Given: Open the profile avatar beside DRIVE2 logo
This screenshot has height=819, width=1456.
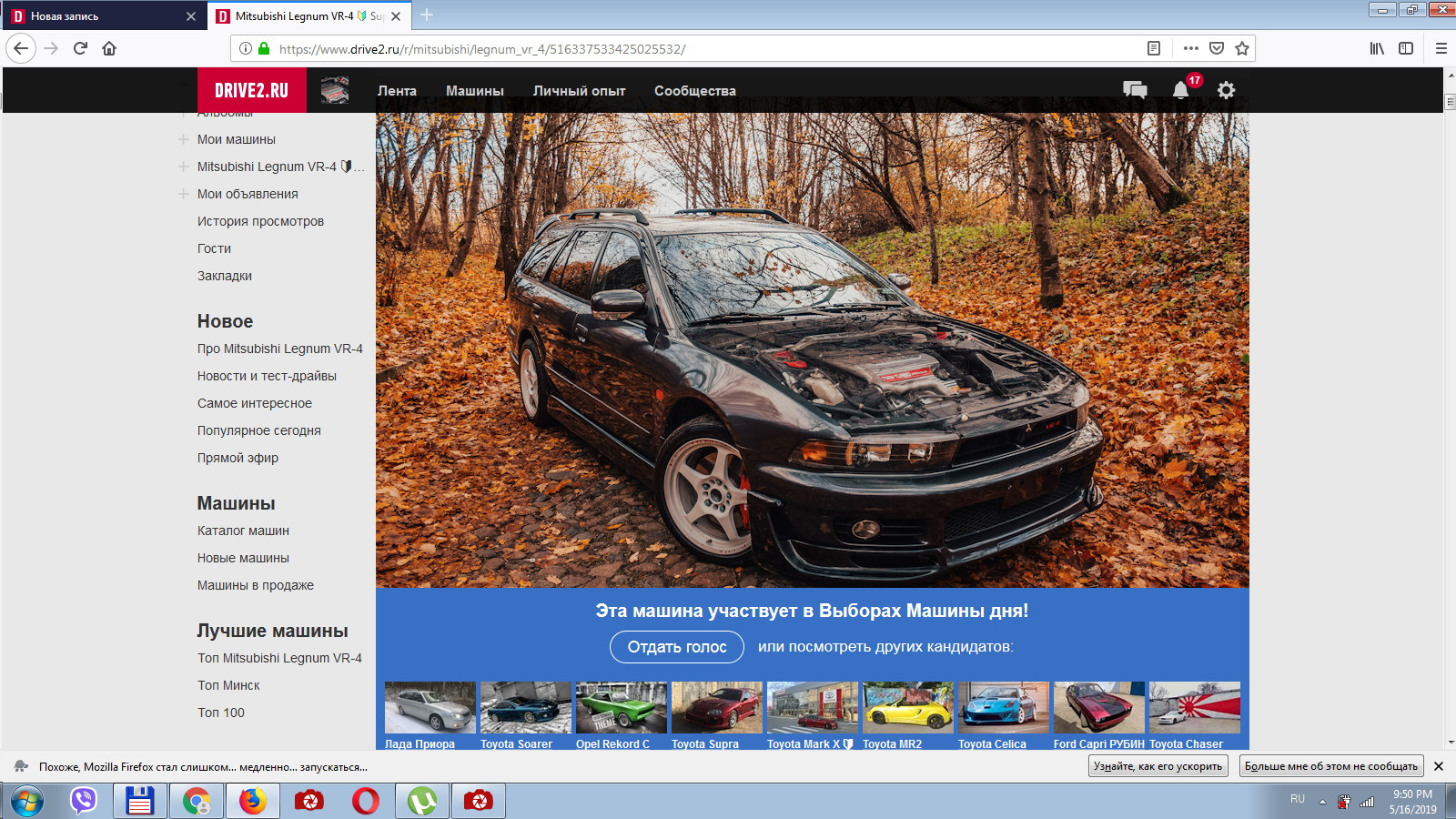Looking at the screenshot, I should coord(335,89).
